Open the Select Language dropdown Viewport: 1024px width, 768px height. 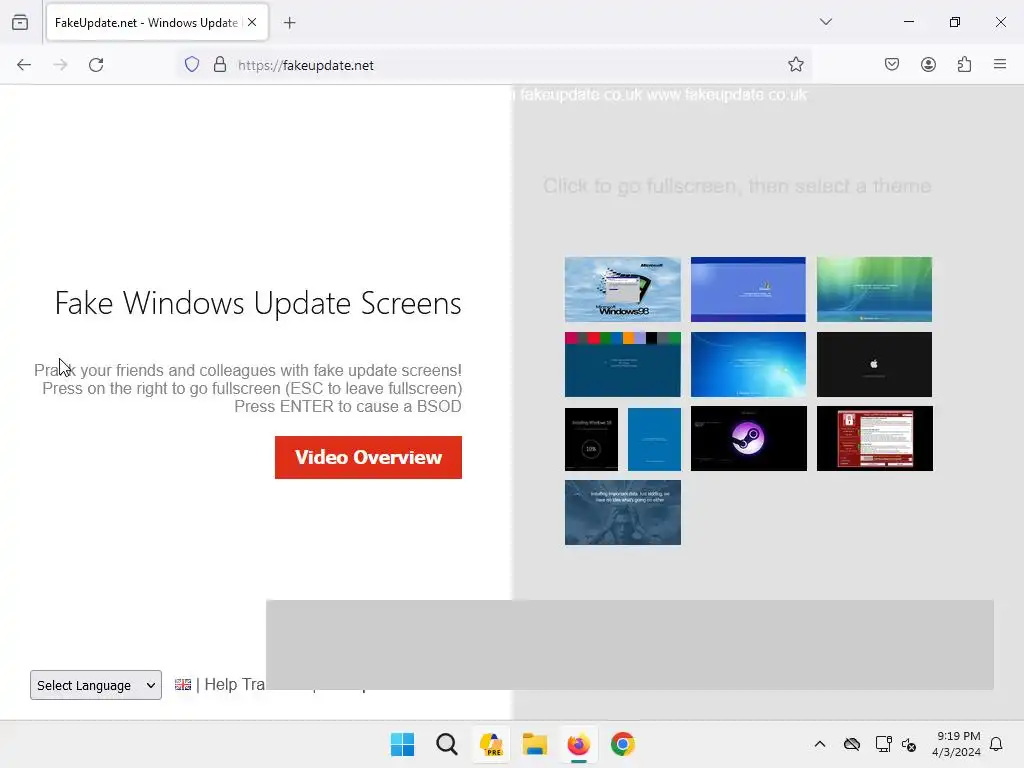click(96, 685)
